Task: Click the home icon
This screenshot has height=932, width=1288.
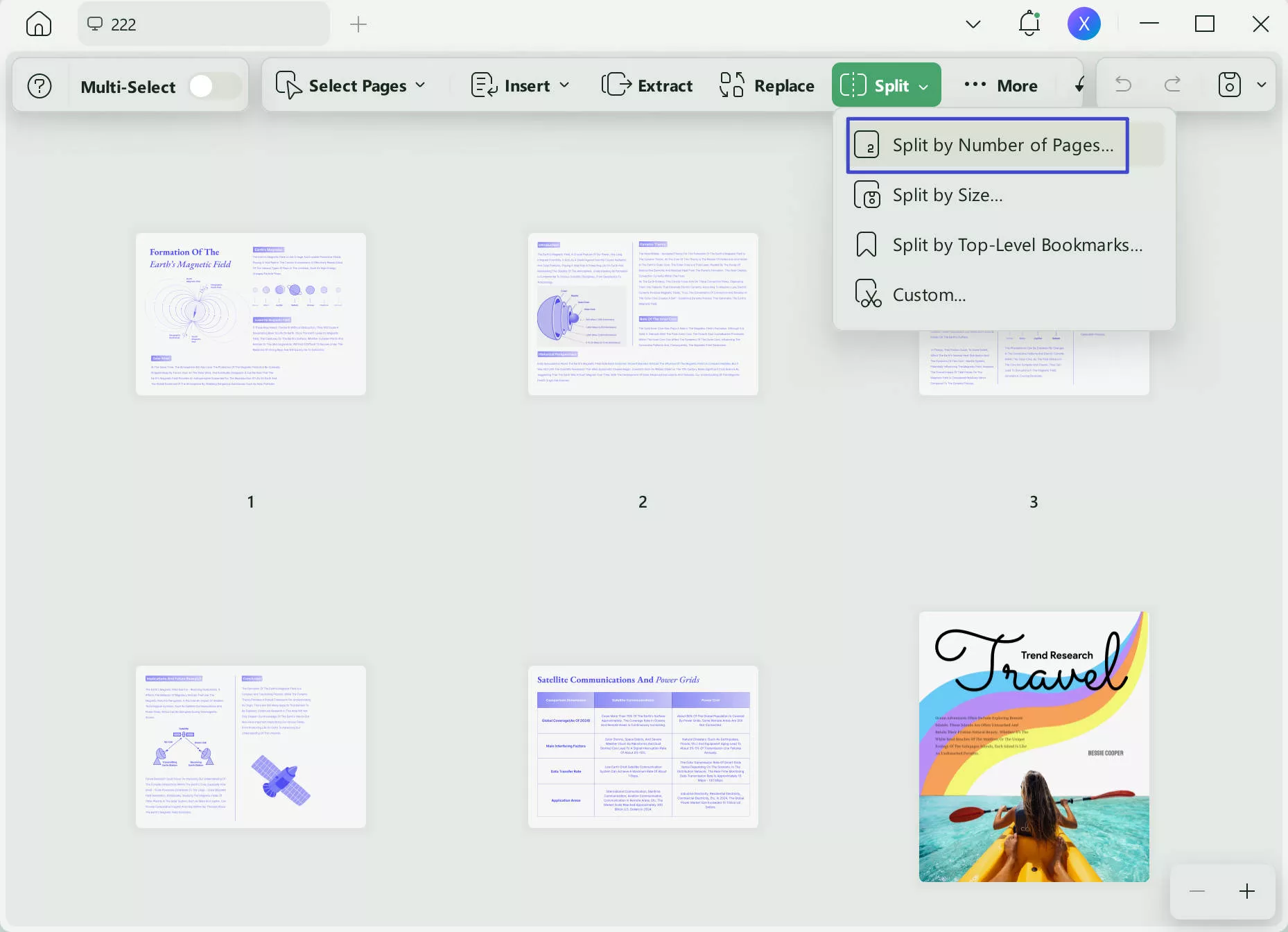Action: (x=38, y=24)
